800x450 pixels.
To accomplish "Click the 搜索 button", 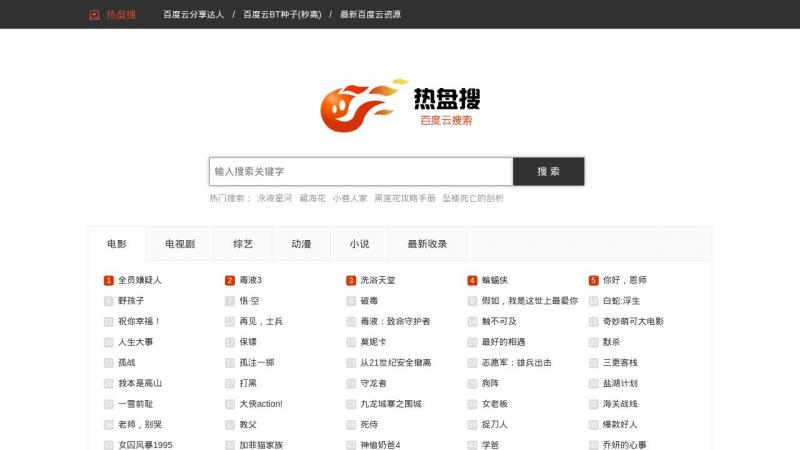I will pyautogui.click(x=548, y=171).
